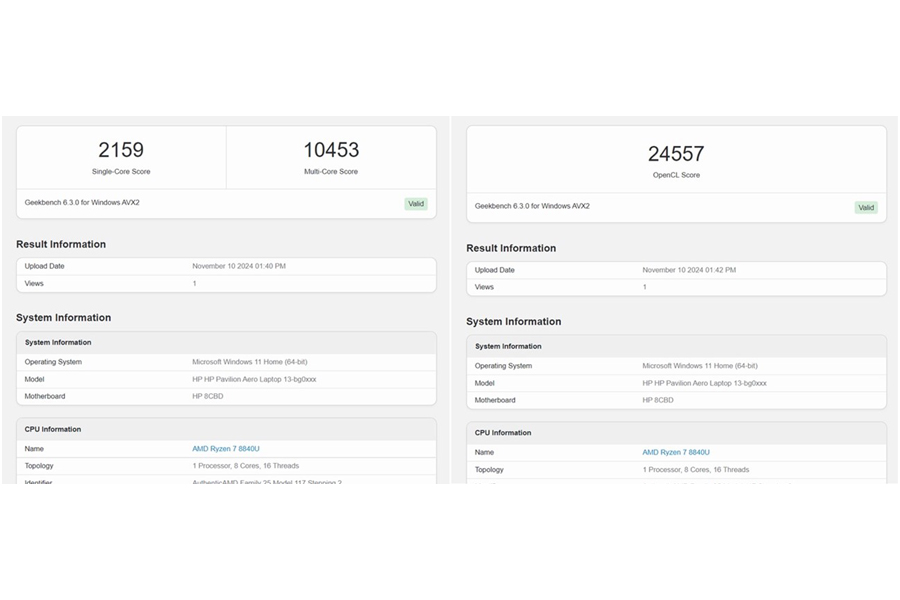Select the 10453 multi-core score value
This screenshot has height=600, width=900.
tap(331, 150)
